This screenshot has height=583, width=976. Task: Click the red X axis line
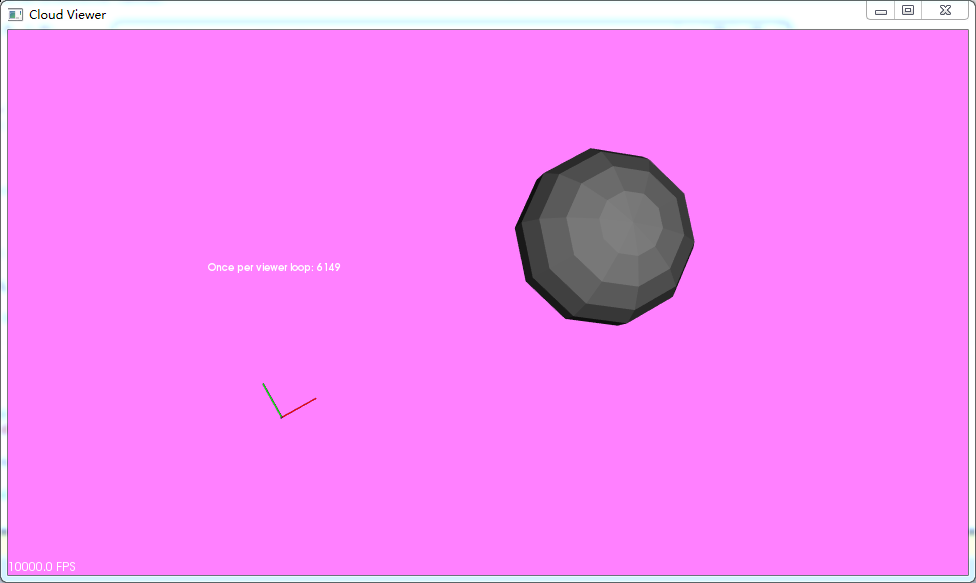299,408
